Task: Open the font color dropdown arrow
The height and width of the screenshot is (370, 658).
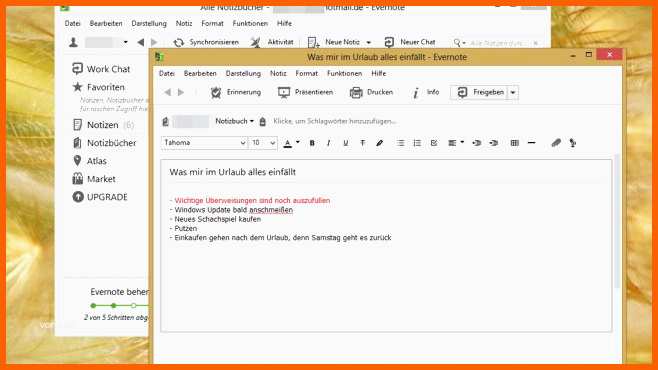Action: coord(298,143)
